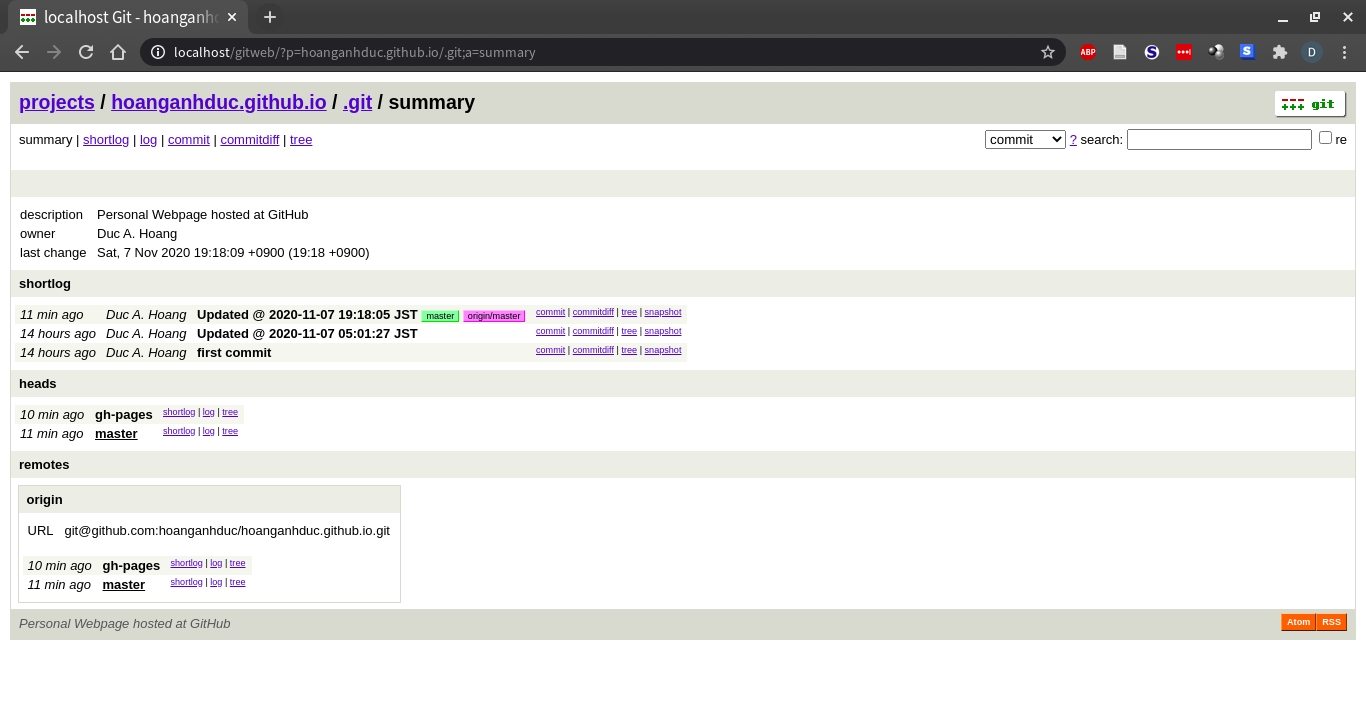The height and width of the screenshot is (702, 1366).
Task: Click the browser address bar URL
Action: pyautogui.click(x=355, y=52)
